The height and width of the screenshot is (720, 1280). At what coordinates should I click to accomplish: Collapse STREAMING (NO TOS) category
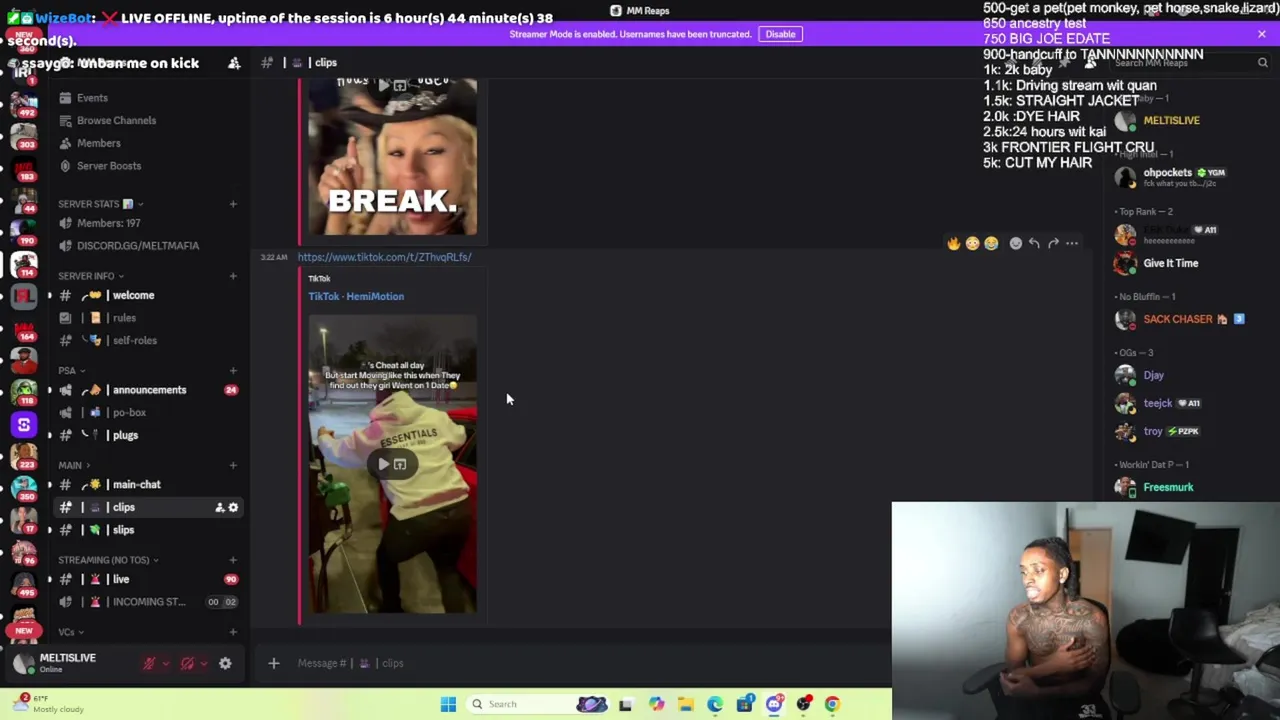point(108,560)
